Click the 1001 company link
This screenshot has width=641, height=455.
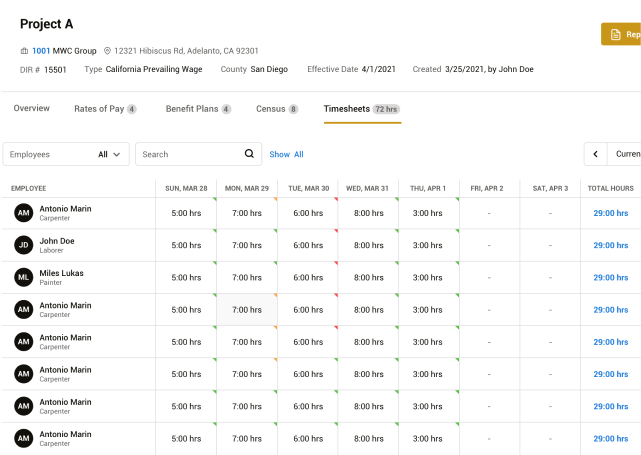click(41, 50)
